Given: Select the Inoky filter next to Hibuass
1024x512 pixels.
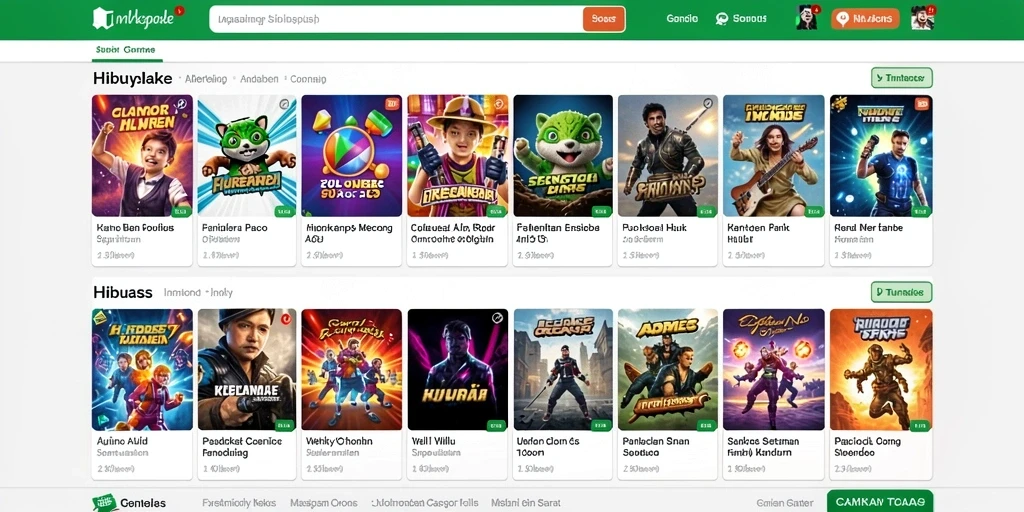Looking at the screenshot, I should tap(221, 293).
